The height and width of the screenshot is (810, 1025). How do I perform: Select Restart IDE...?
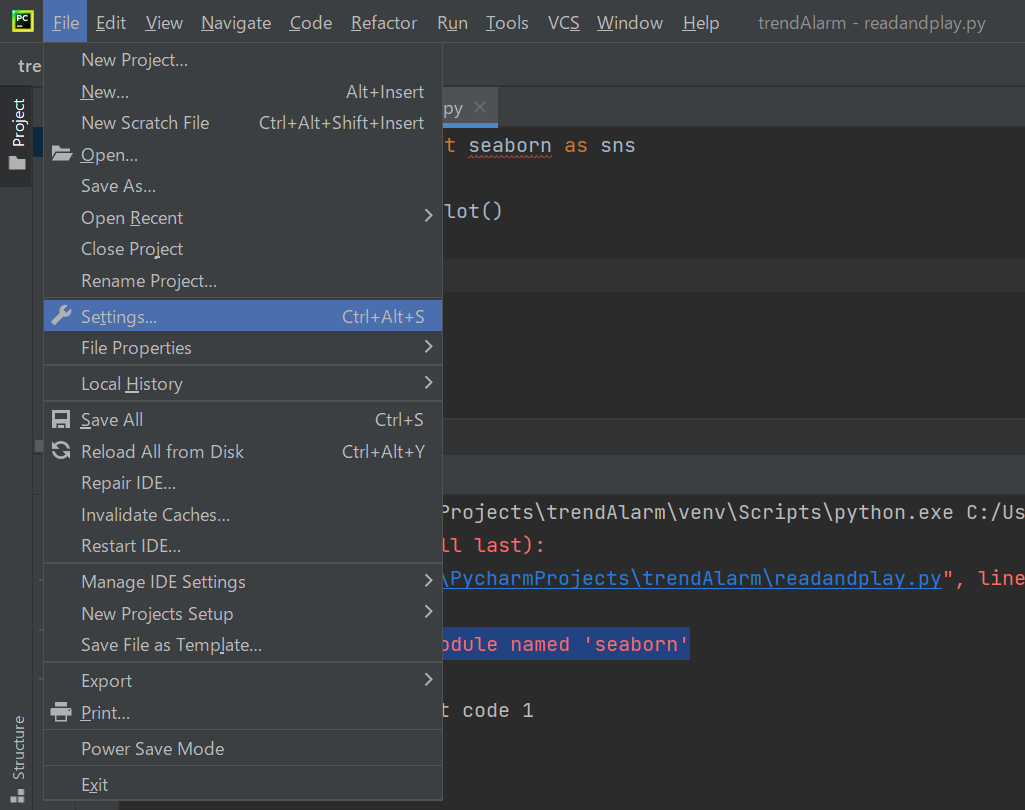243,546
